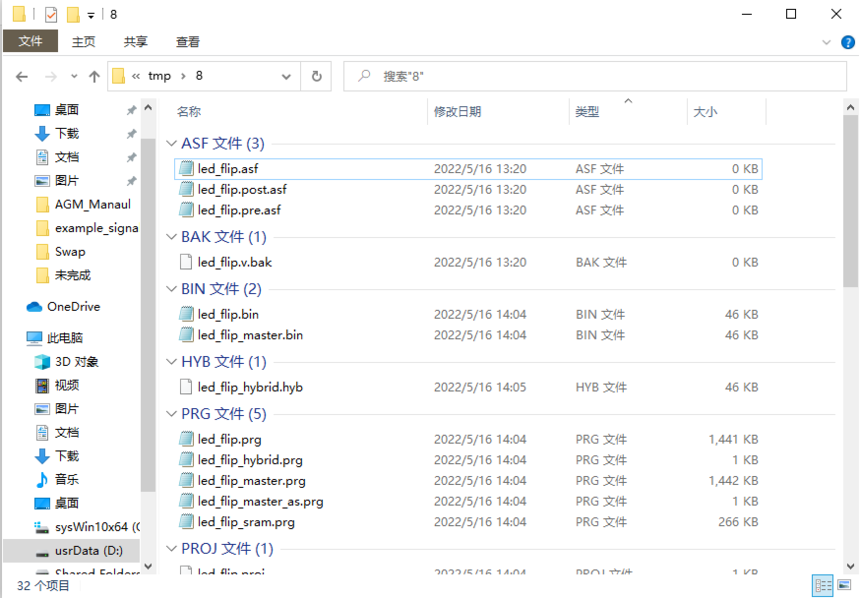Open the 视频 library folder
The image size is (860, 598).
[x=66, y=385]
